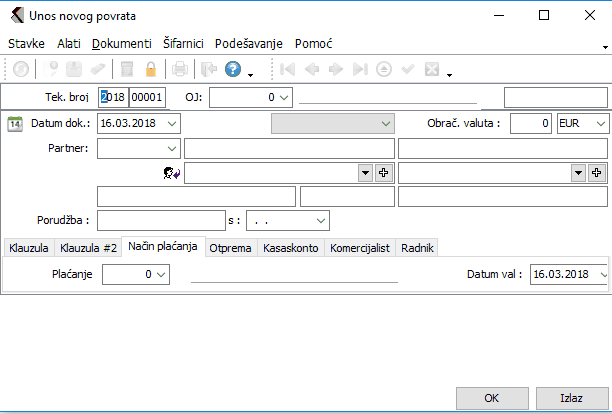Image resolution: width=612 pixels, height=414 pixels.
Task: Switch to the Otprema tab
Action: 229,248
